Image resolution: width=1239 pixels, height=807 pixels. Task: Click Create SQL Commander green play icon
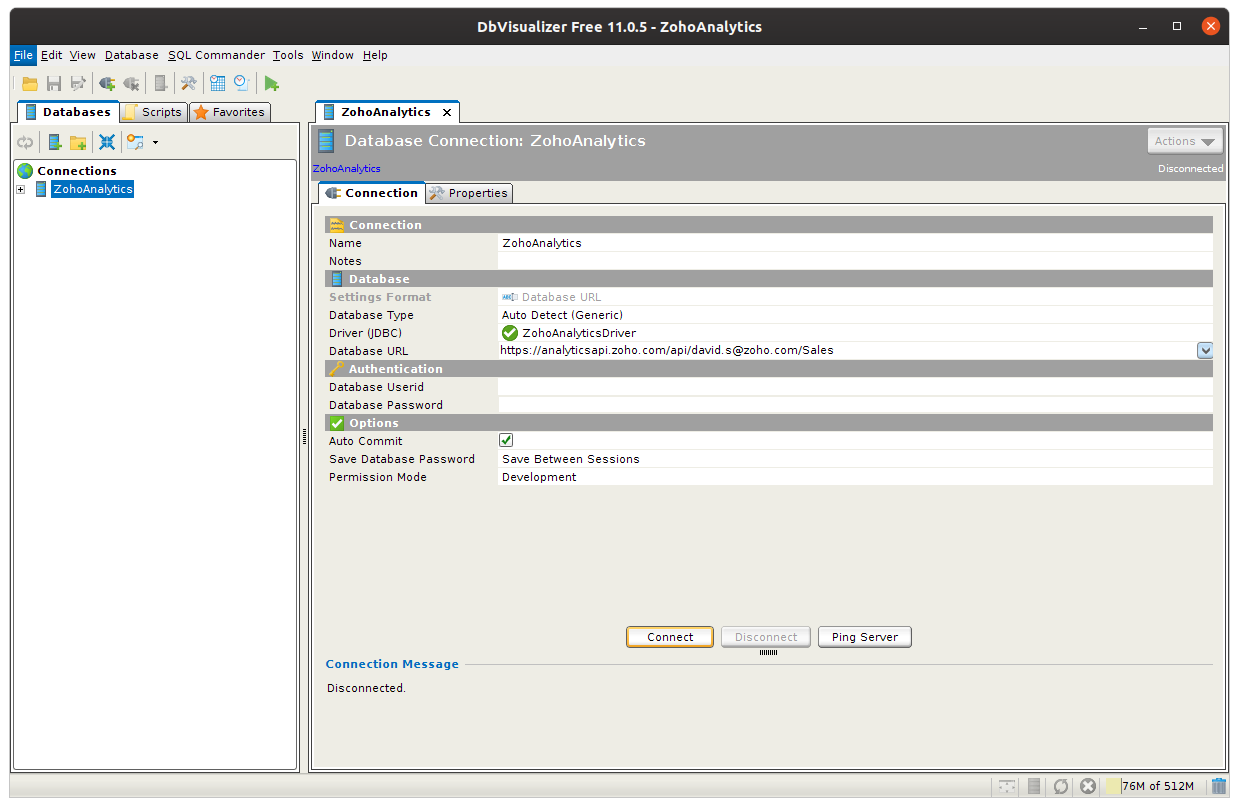coord(271,84)
